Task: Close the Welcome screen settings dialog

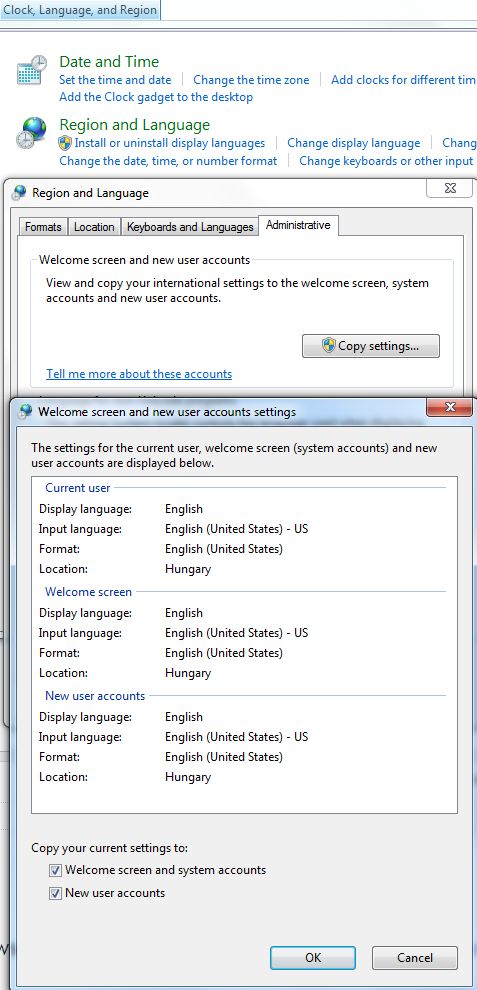Action: click(x=450, y=407)
